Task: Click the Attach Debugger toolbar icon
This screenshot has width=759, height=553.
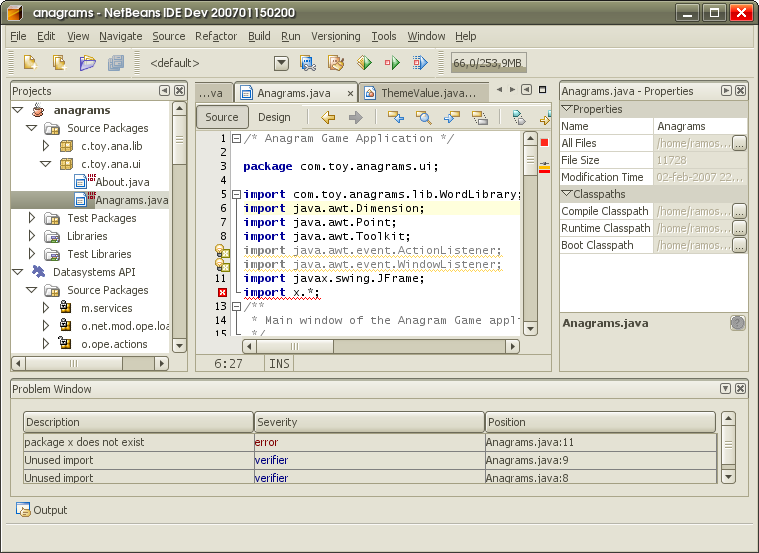Action: click(420, 63)
